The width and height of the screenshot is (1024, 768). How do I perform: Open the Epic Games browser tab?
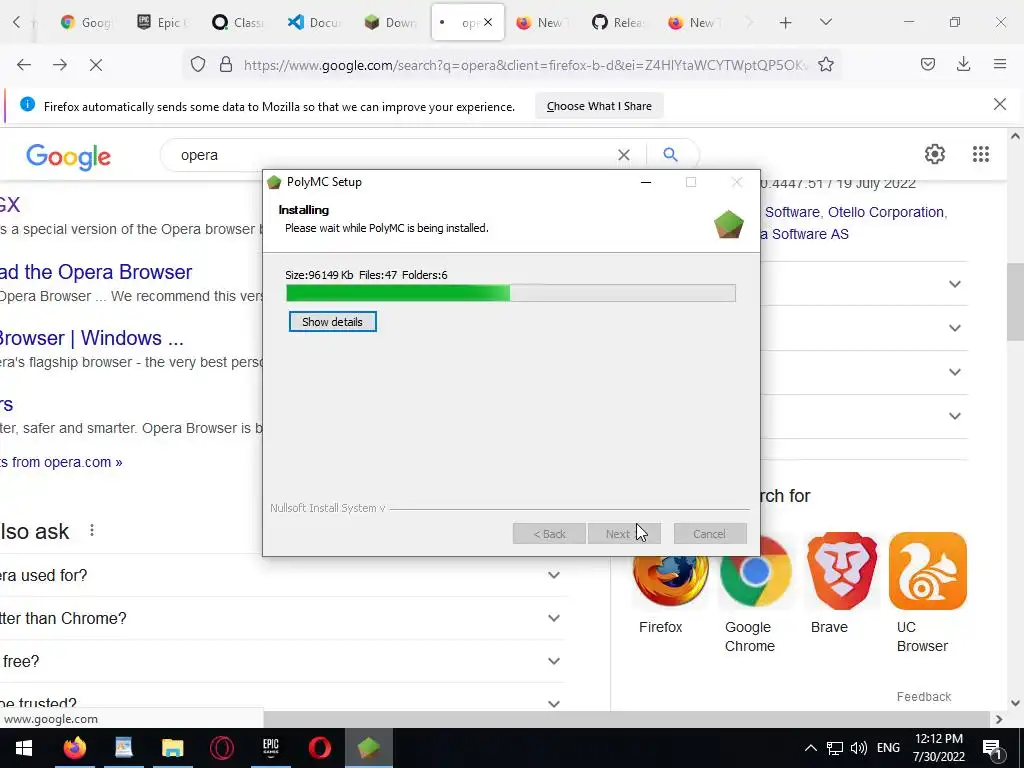(163, 22)
